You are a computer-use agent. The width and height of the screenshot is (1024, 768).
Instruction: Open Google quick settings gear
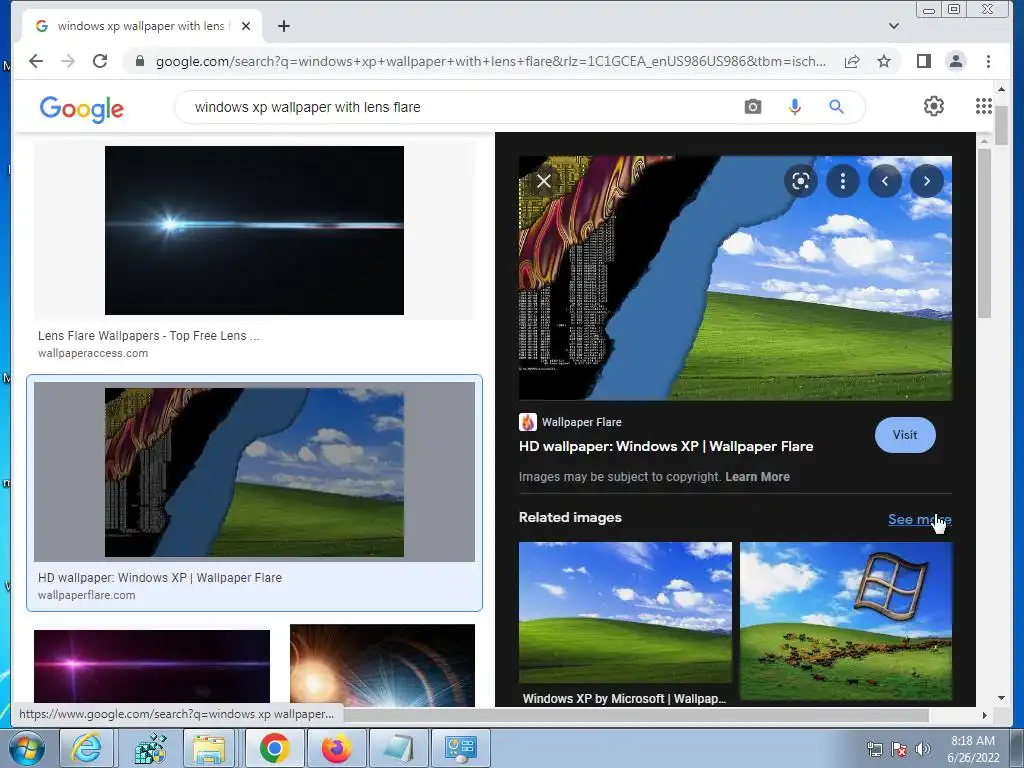point(933,106)
